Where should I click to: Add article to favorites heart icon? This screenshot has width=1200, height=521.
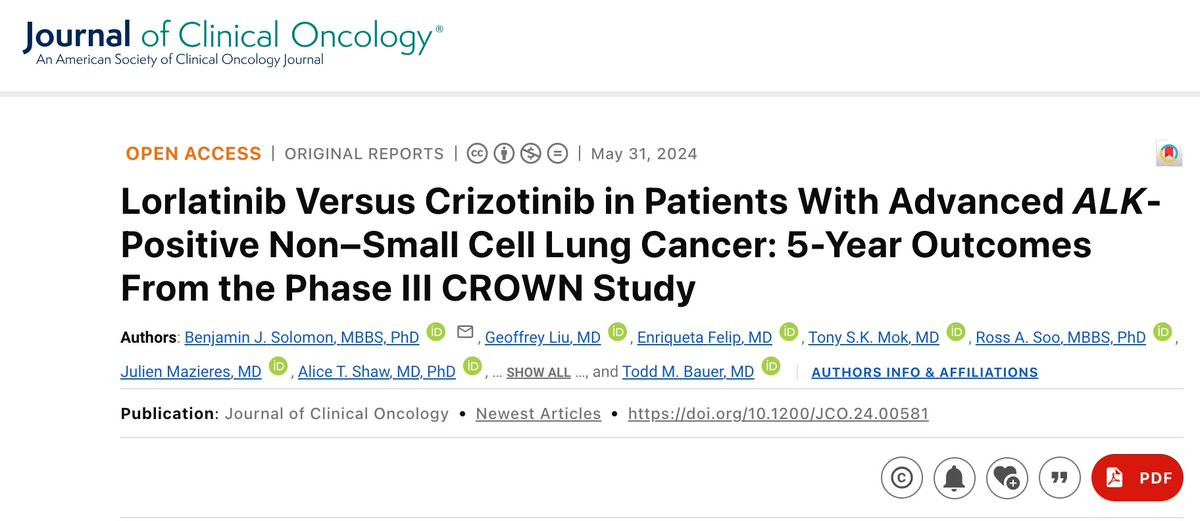1008,478
